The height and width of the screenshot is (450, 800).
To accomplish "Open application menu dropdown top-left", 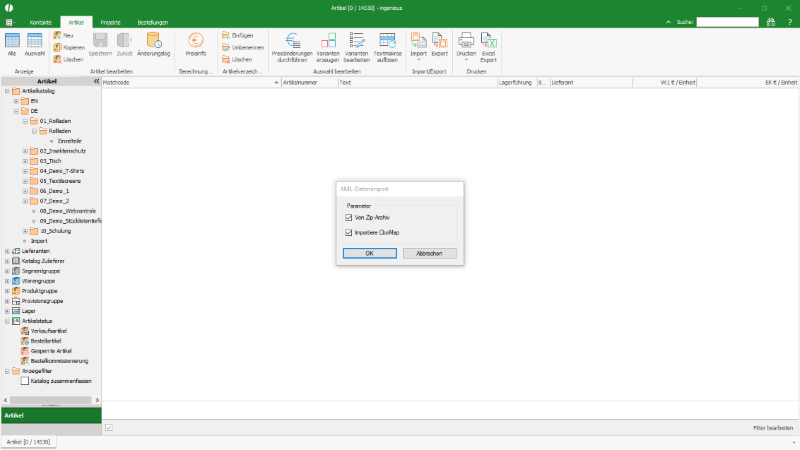I will [10, 22].
